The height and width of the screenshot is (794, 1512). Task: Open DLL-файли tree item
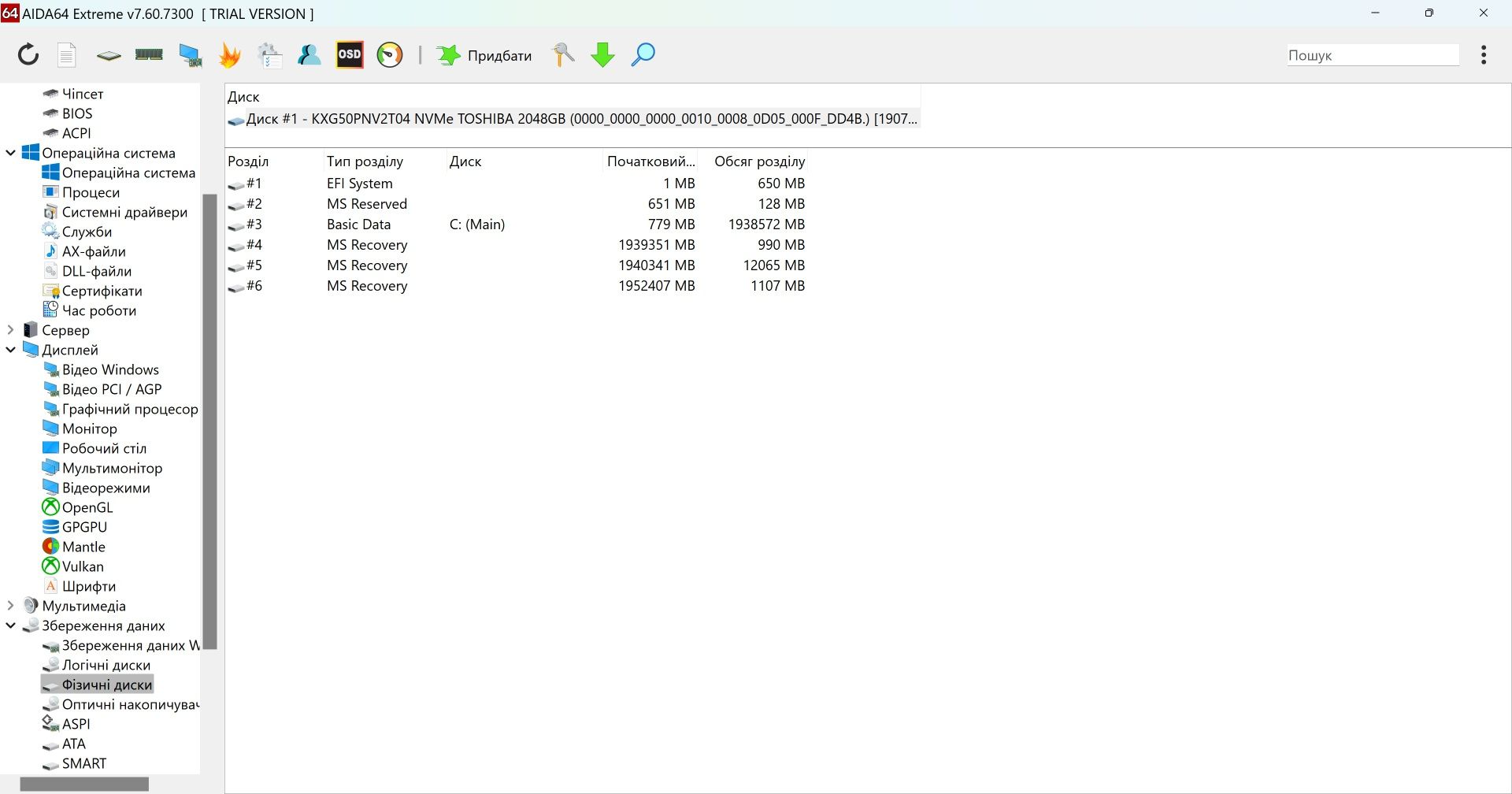point(87,271)
